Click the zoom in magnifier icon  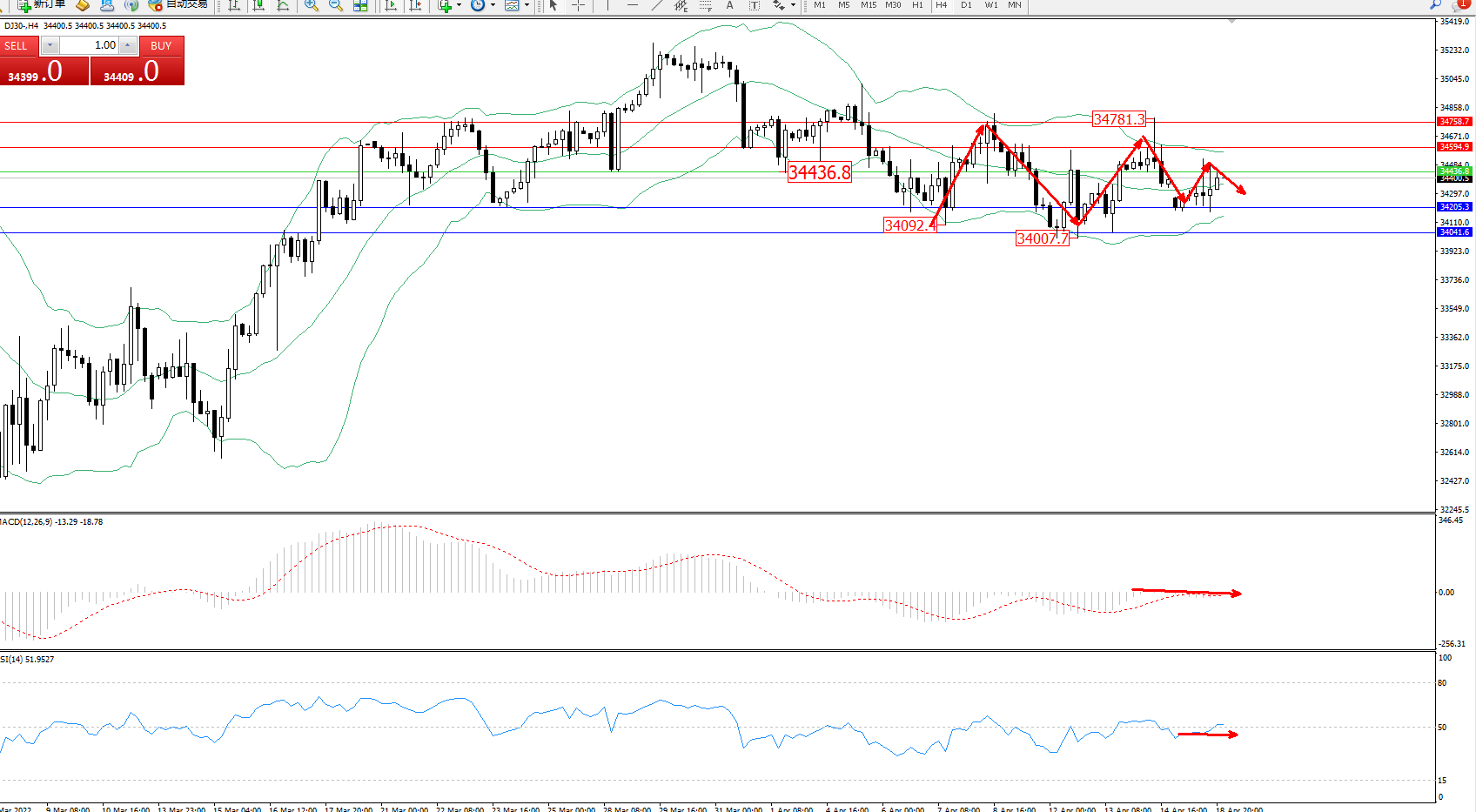point(311,5)
